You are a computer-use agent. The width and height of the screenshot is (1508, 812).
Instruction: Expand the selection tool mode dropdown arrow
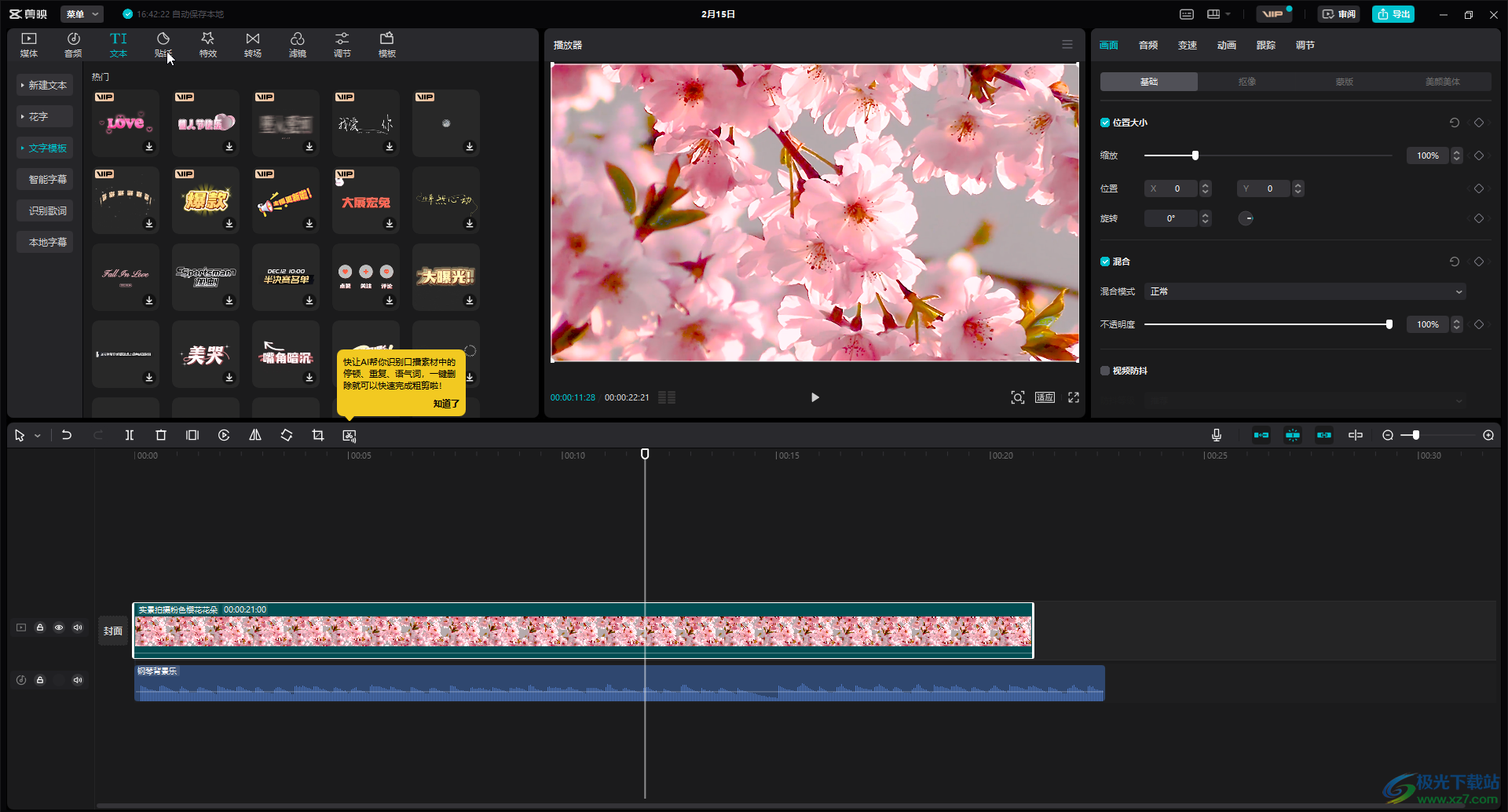click(38, 436)
